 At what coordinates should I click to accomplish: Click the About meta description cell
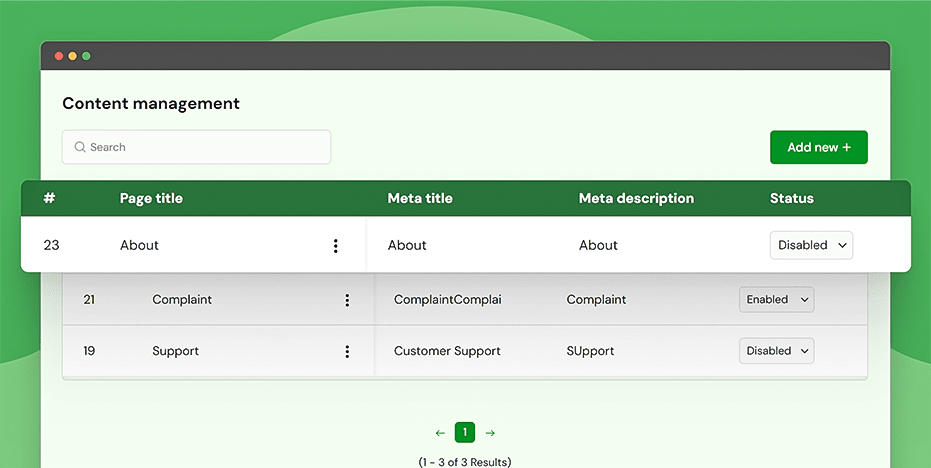[x=598, y=245]
